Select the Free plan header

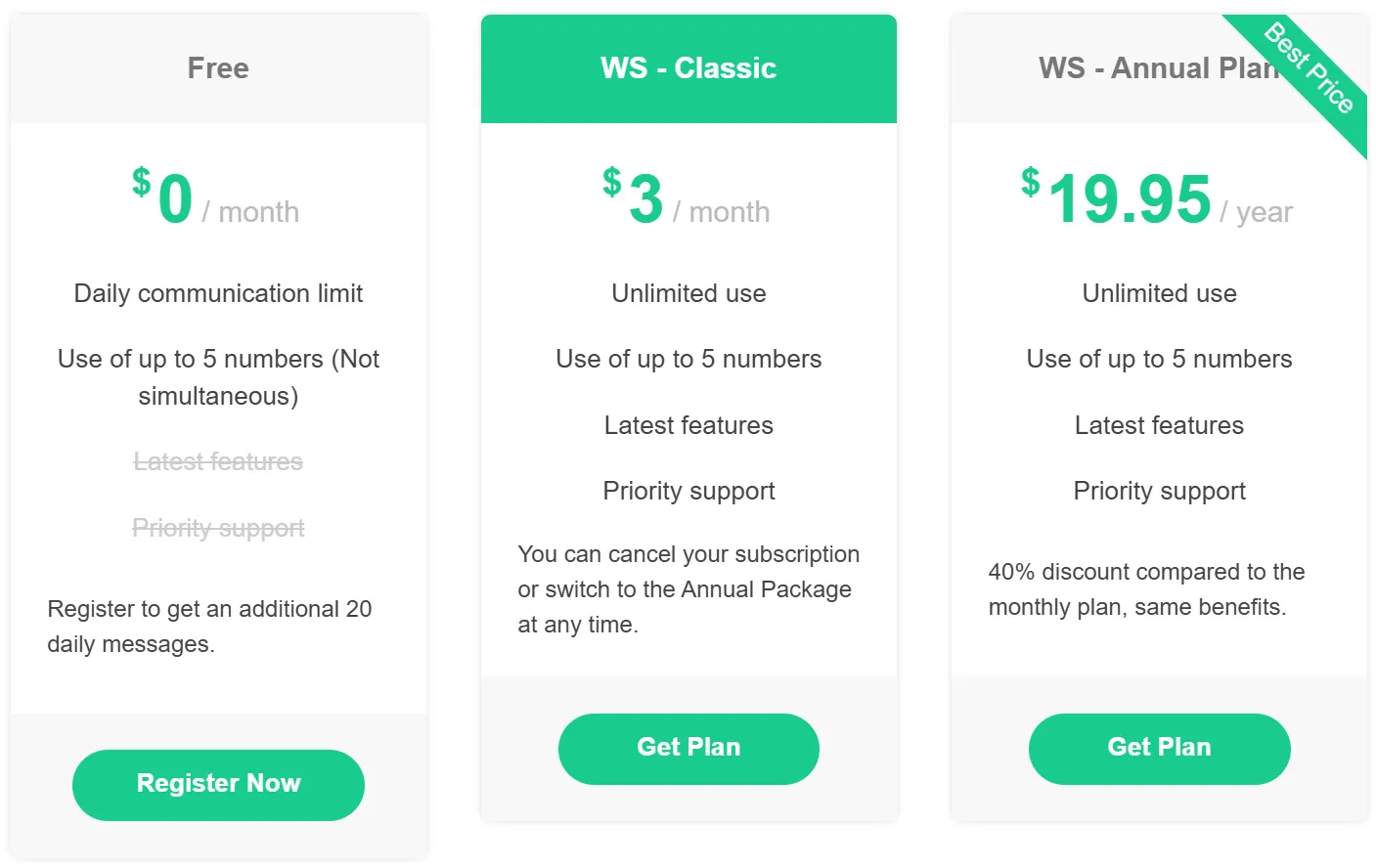218,68
